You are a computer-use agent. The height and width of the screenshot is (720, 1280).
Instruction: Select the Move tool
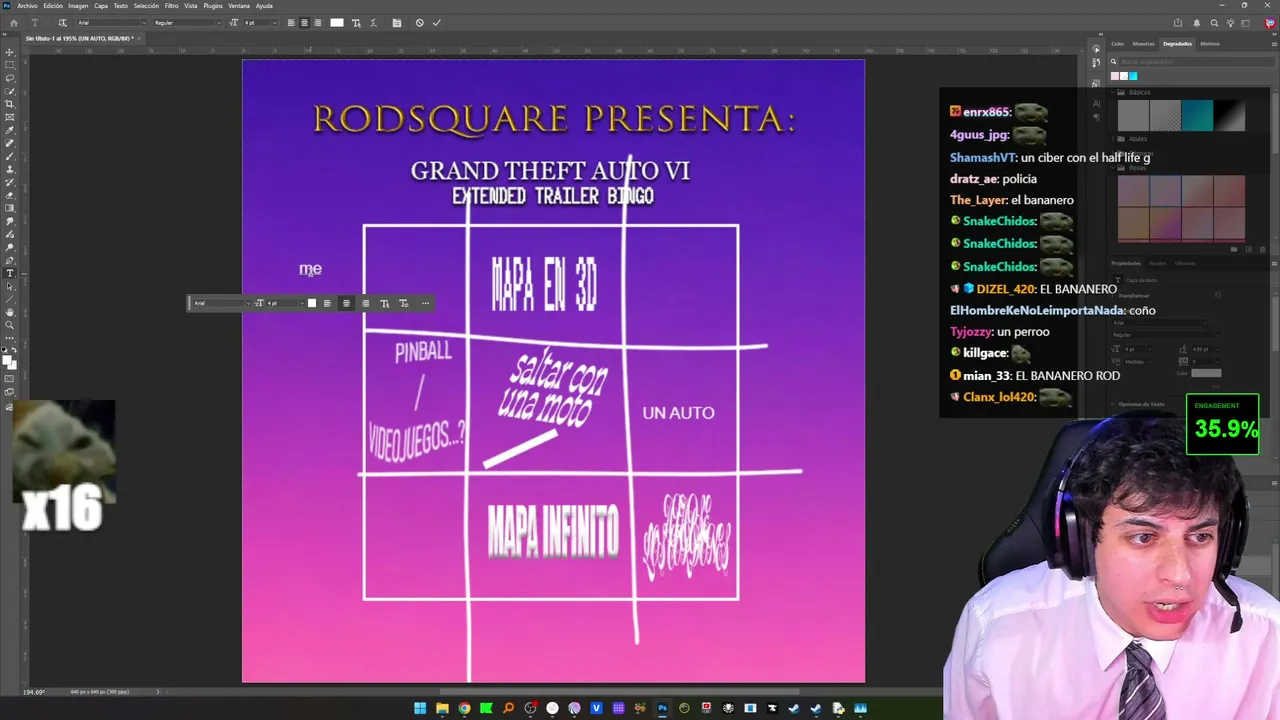pos(10,52)
